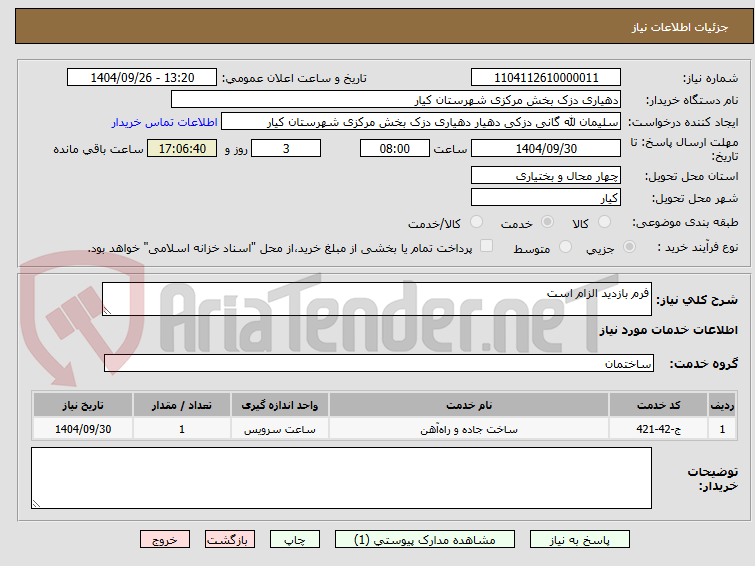Click the remaining days field showing 3
755x566 pixels.
coord(286,148)
